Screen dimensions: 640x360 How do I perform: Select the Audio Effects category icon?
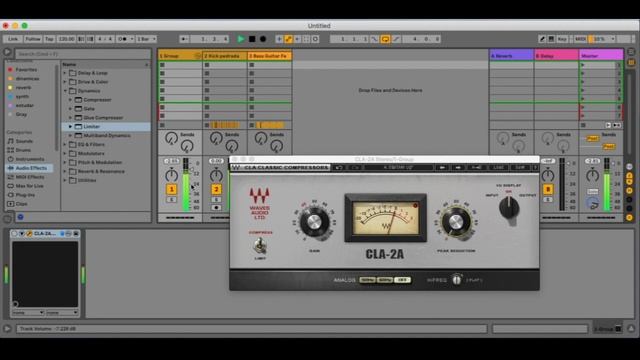click(x=11, y=168)
